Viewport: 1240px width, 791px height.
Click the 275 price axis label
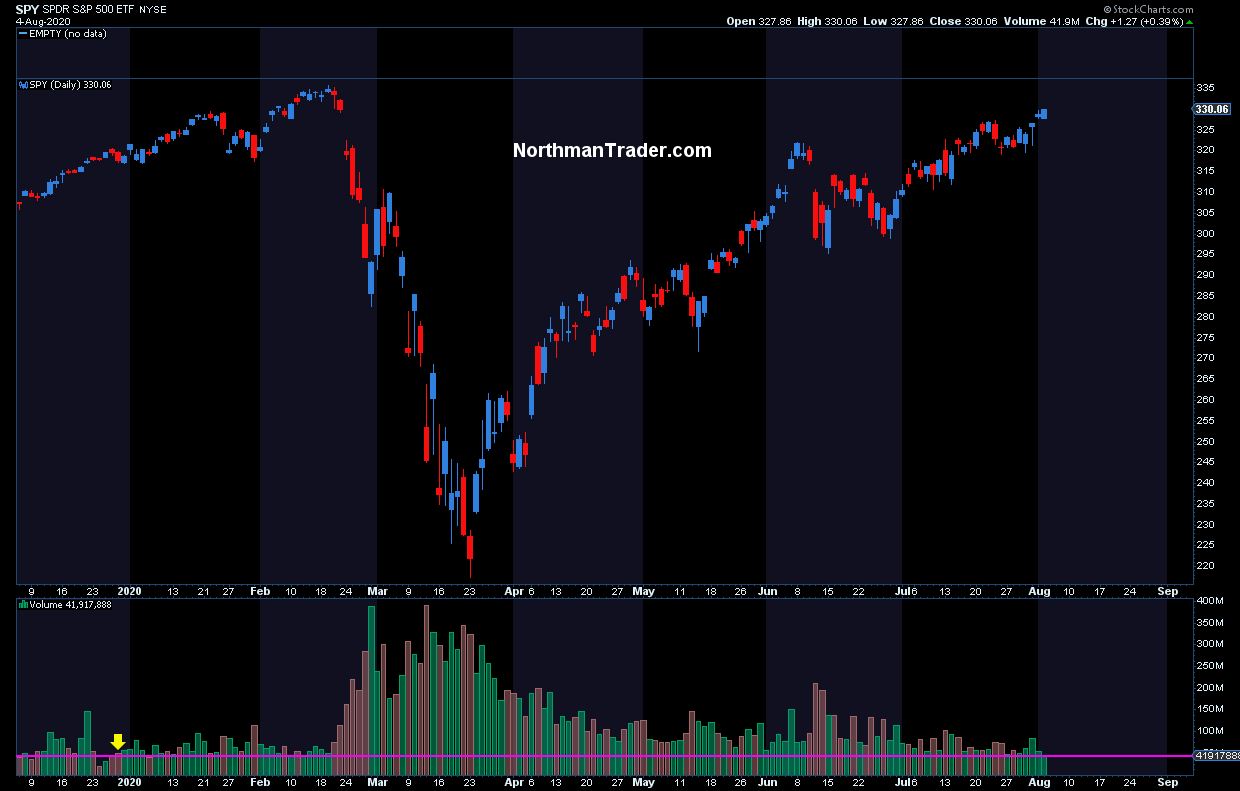coord(1205,338)
